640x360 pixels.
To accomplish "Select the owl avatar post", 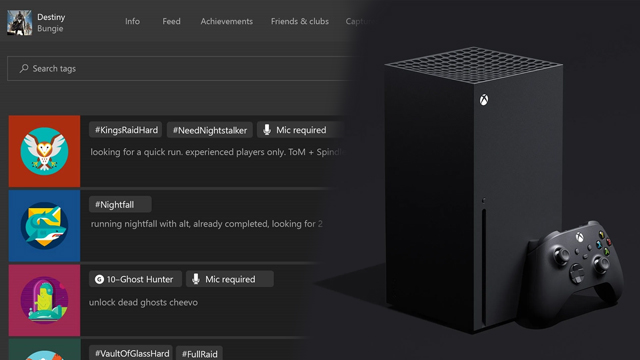I will coord(44,151).
